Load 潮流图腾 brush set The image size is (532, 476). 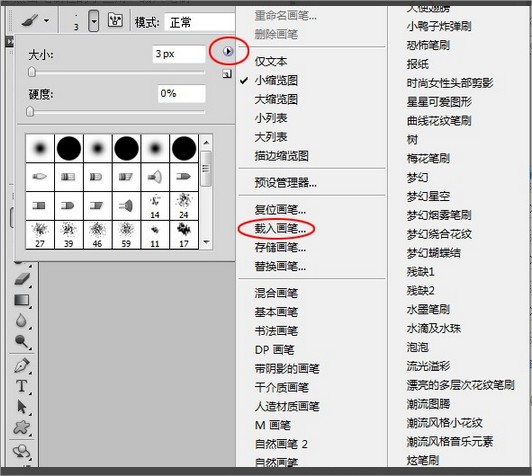tap(428, 404)
